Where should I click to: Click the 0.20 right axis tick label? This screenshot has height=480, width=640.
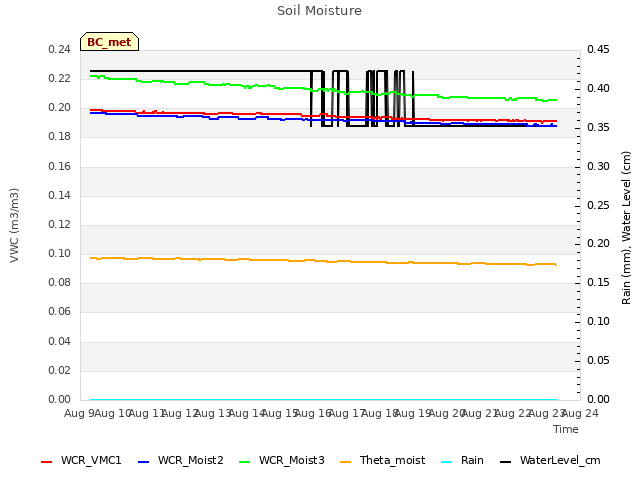coord(598,244)
